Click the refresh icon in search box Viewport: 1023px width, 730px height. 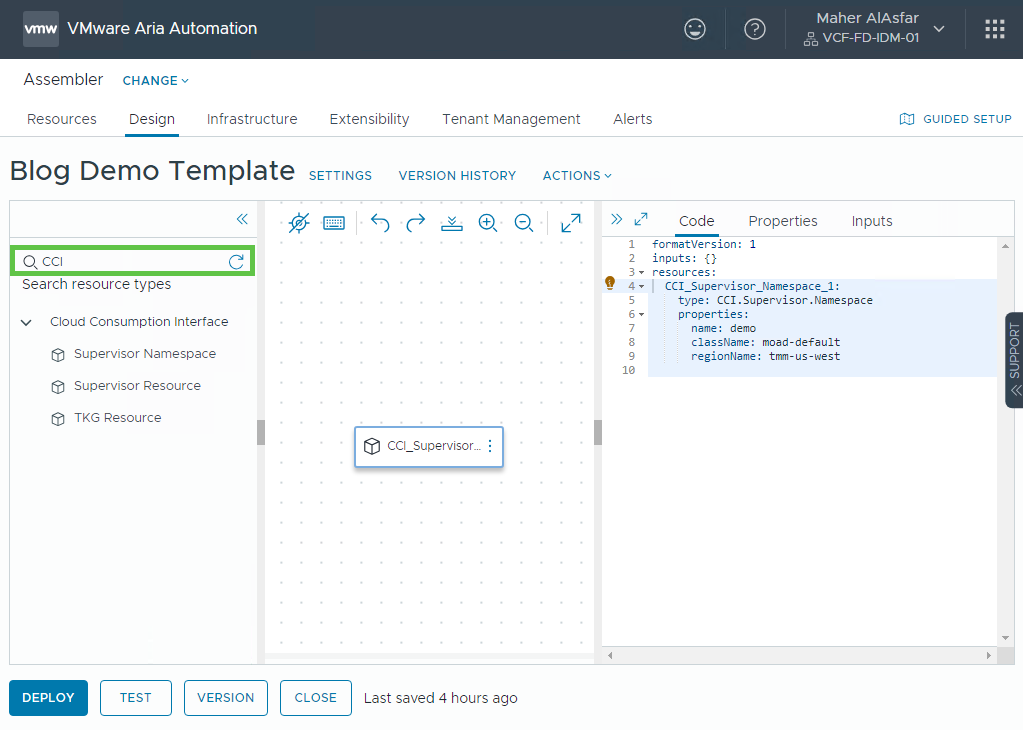pos(236,262)
